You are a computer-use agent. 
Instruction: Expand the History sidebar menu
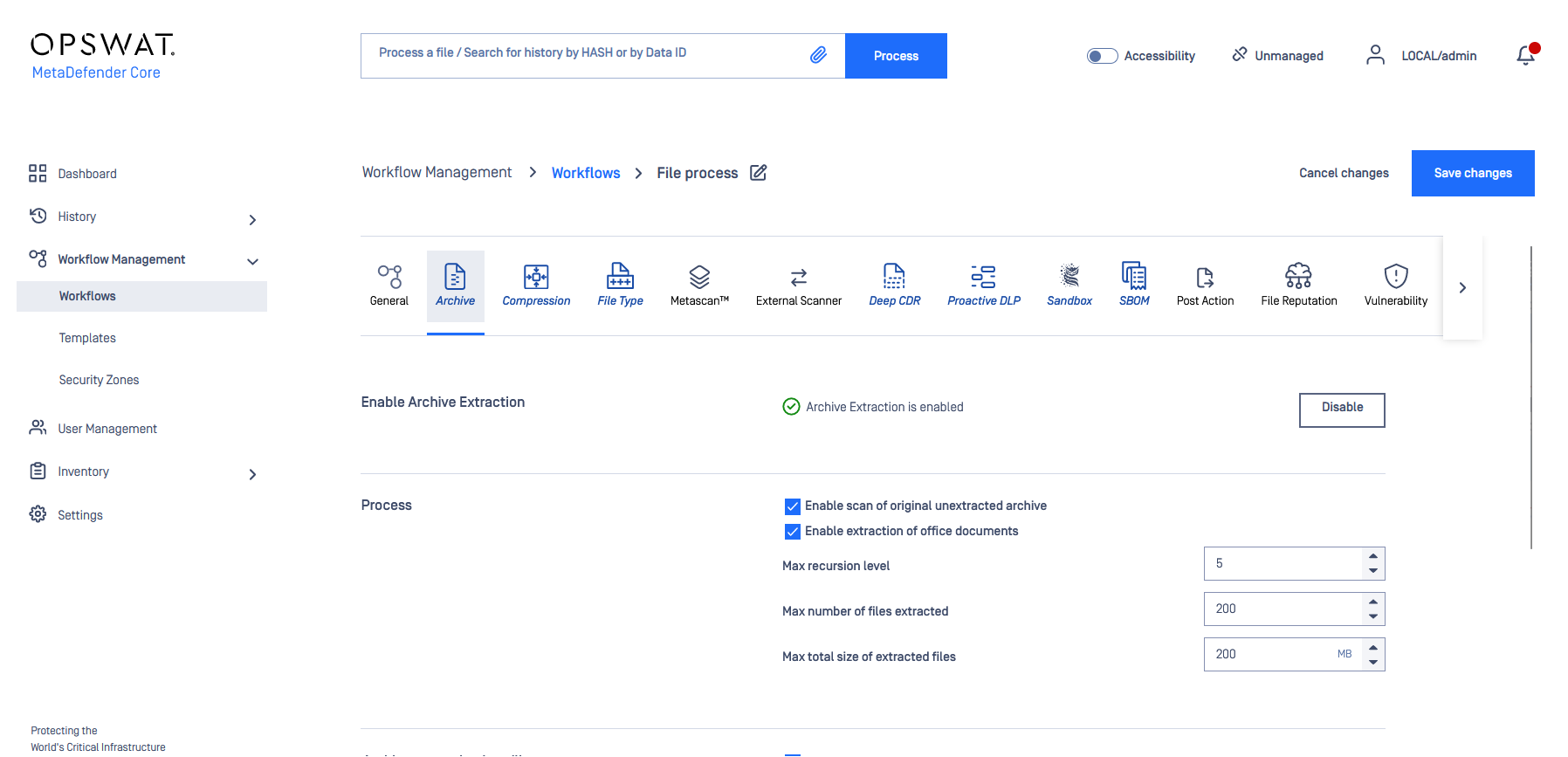click(x=252, y=220)
